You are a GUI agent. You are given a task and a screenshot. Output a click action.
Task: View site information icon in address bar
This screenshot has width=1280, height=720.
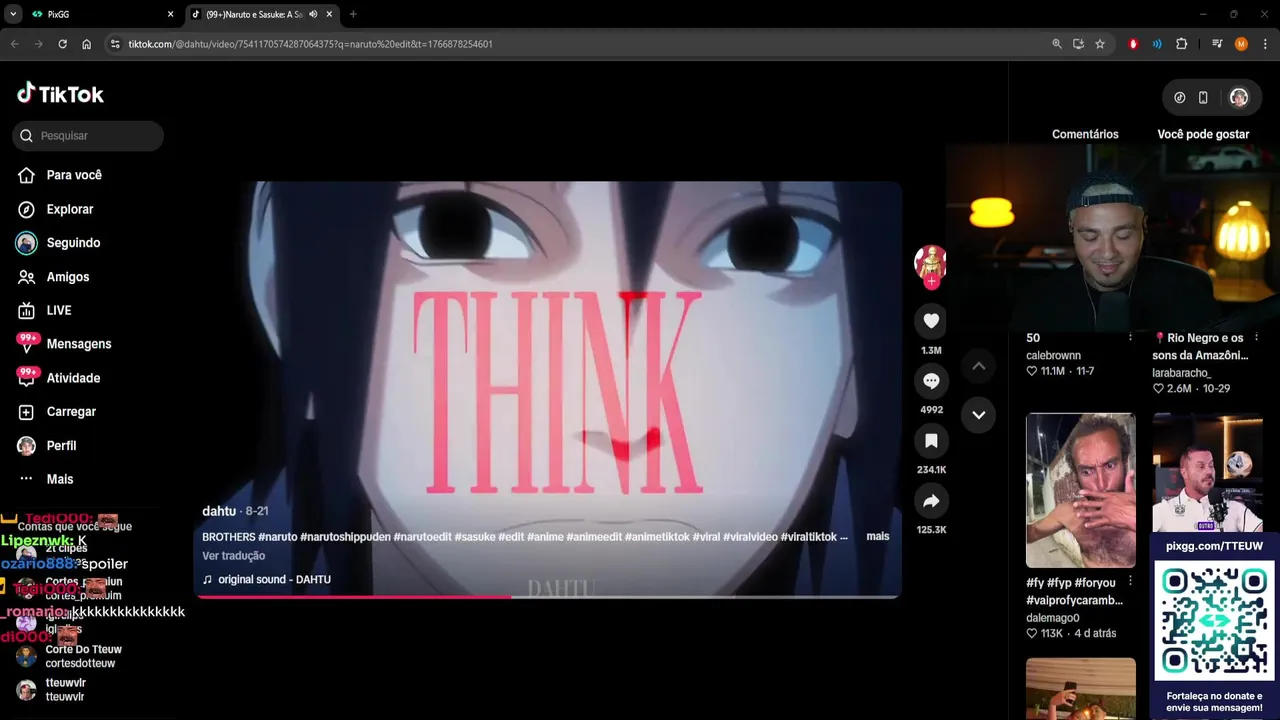coord(115,44)
